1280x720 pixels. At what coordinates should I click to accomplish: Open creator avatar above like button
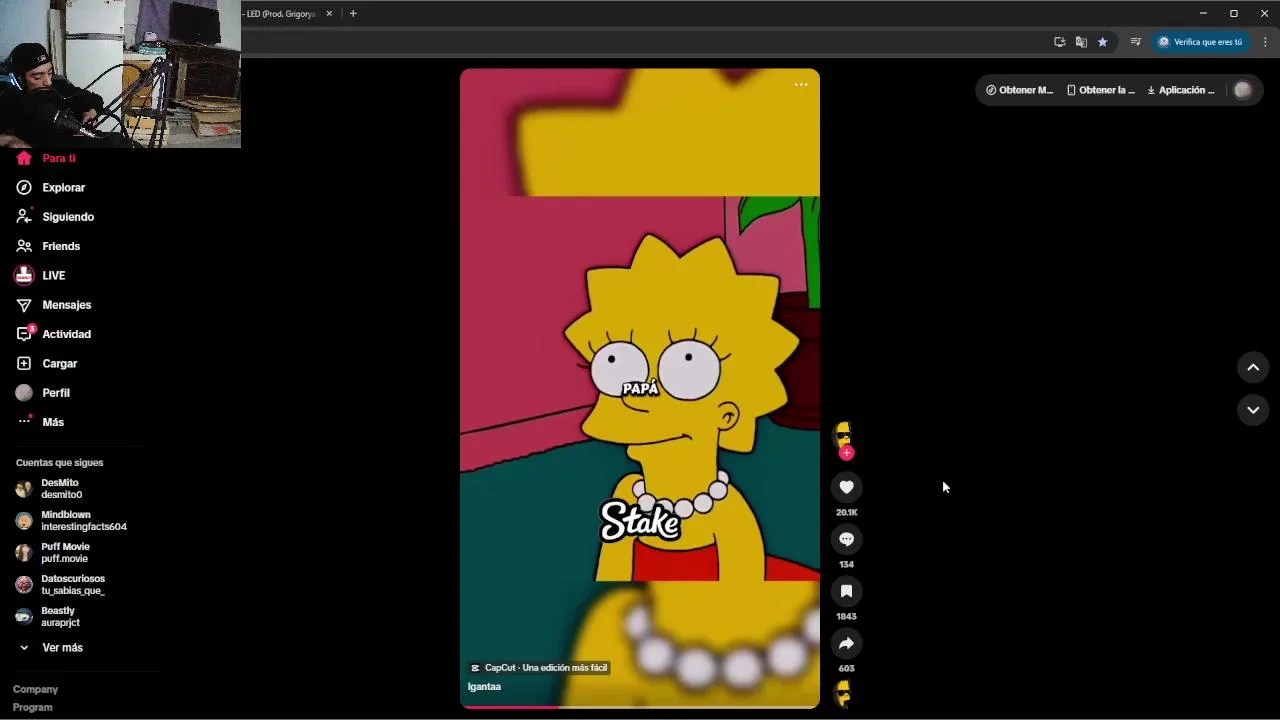843,434
